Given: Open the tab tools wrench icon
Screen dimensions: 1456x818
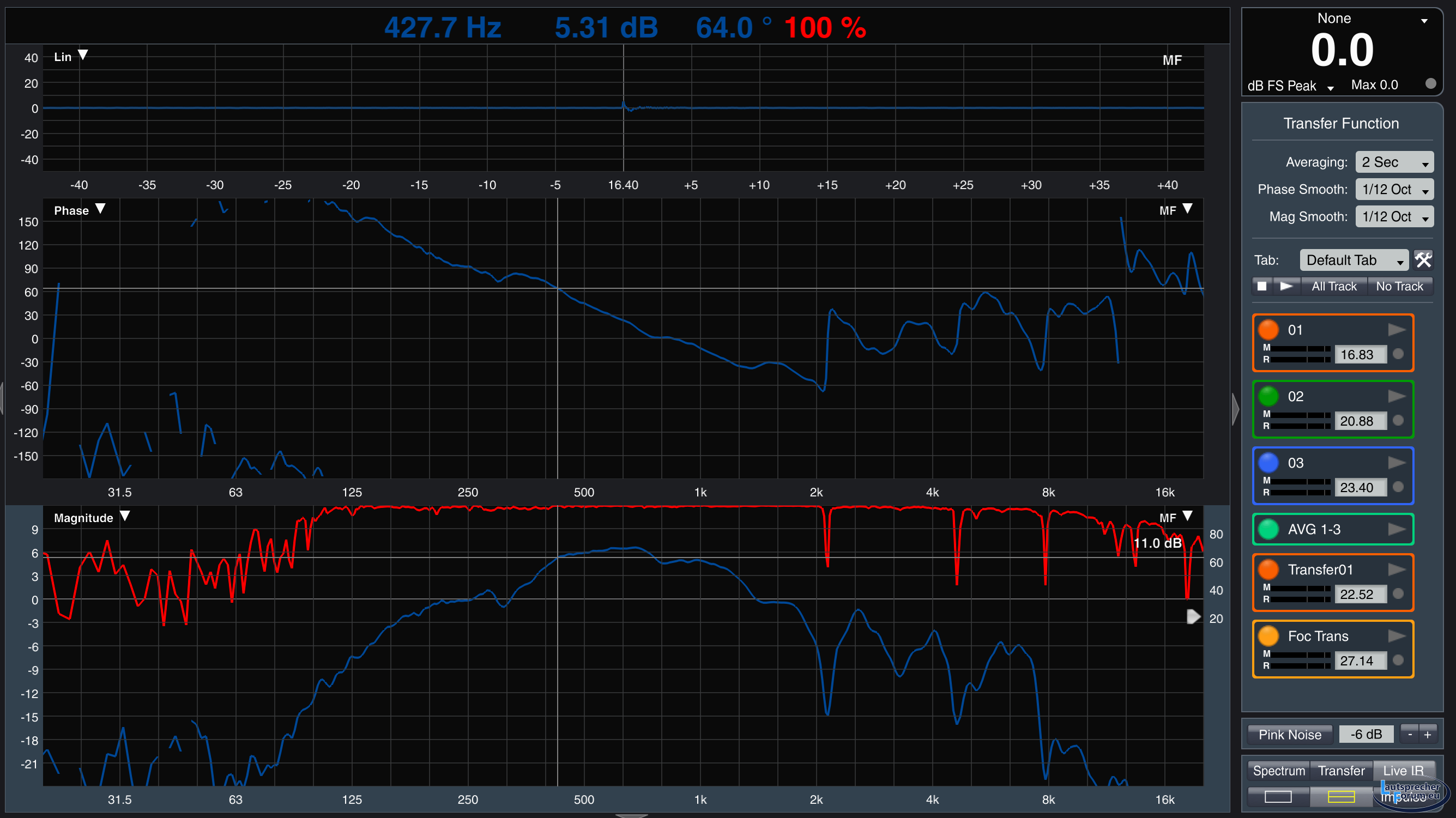Looking at the screenshot, I should click(x=1423, y=260).
